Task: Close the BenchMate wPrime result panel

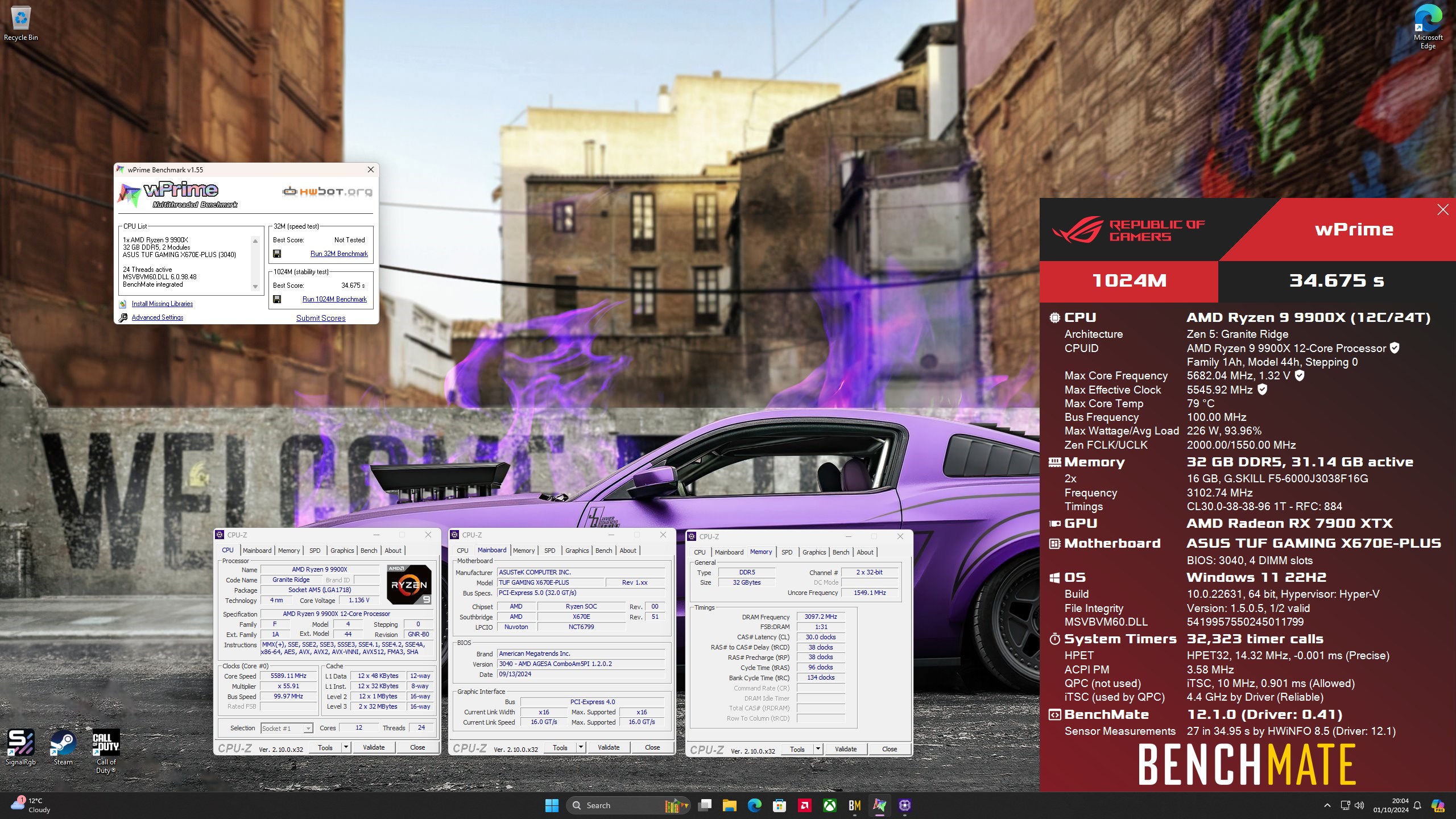Action: tap(1443, 210)
